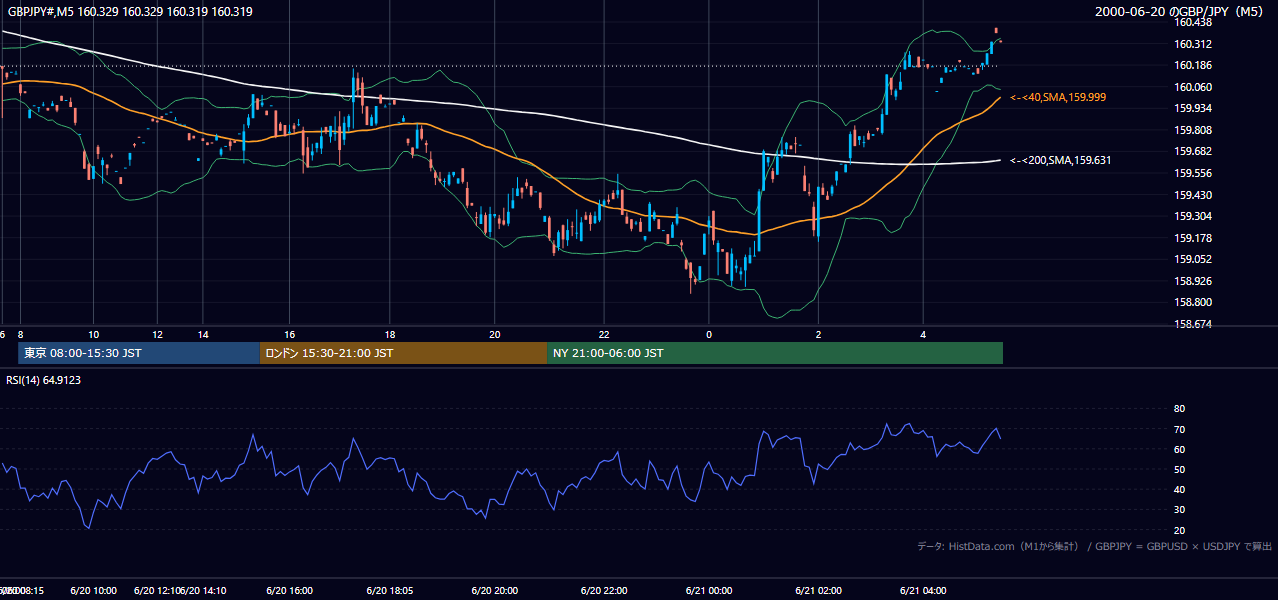The width and height of the screenshot is (1278, 600).
Task: Click price axis value 160.438
Action: pos(1193,22)
